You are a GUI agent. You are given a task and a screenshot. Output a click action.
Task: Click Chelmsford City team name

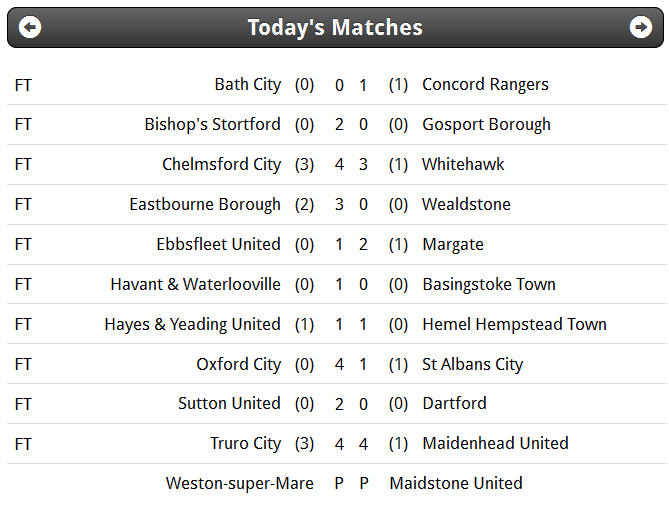pyautogui.click(x=221, y=164)
